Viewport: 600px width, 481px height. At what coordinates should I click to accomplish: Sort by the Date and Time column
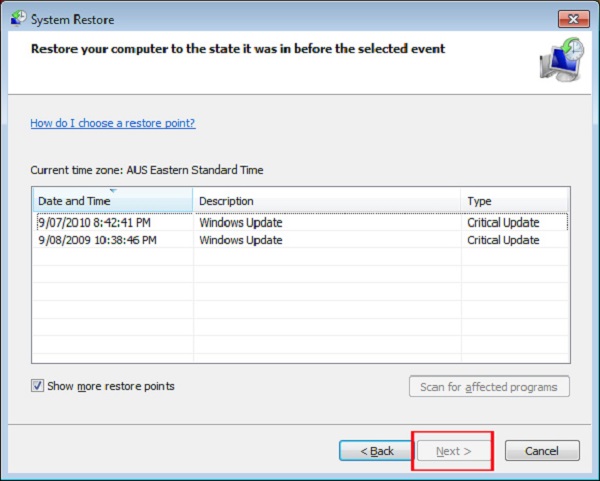point(112,201)
